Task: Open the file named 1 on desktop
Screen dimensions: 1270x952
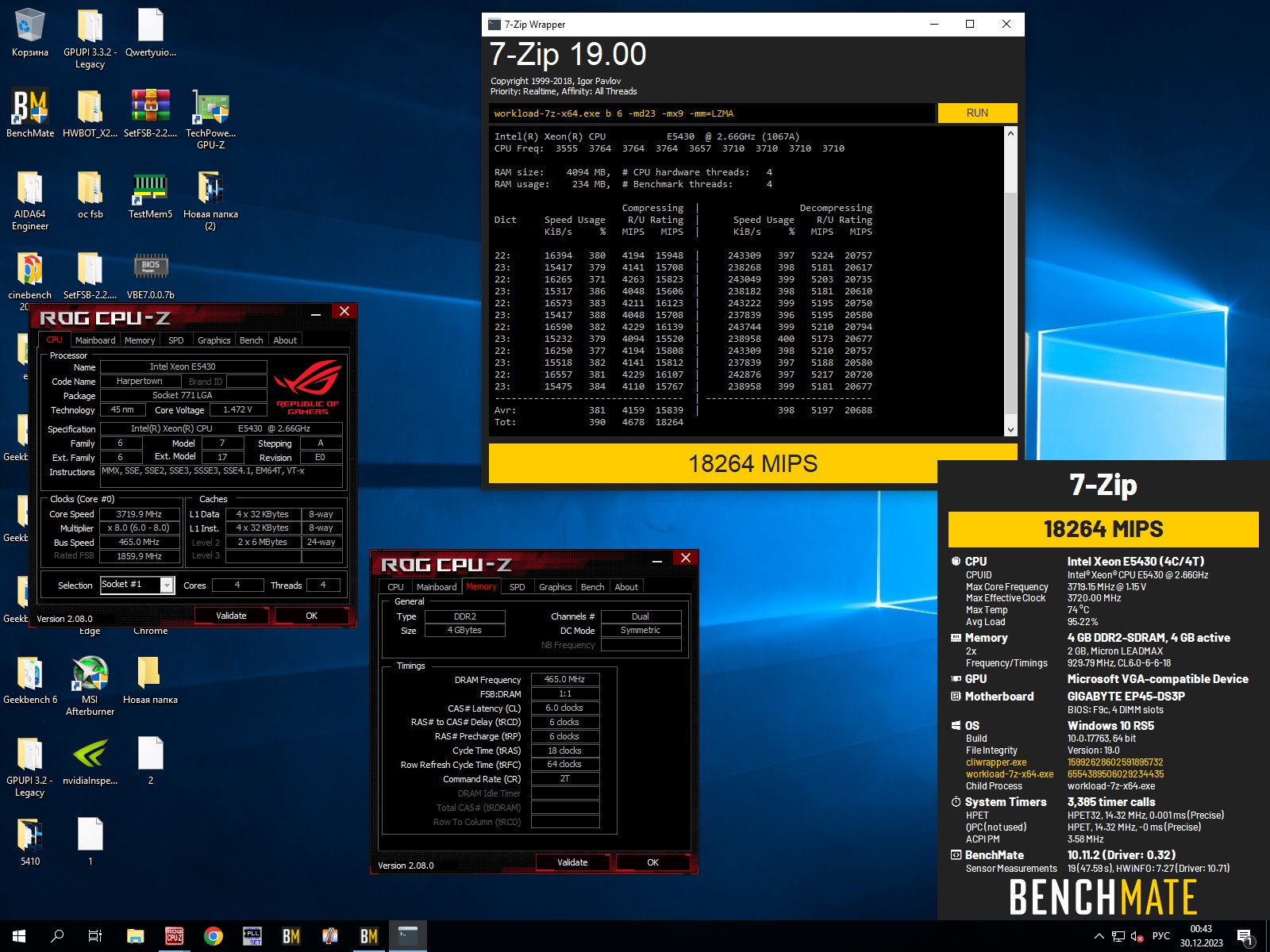Action: [x=90, y=841]
